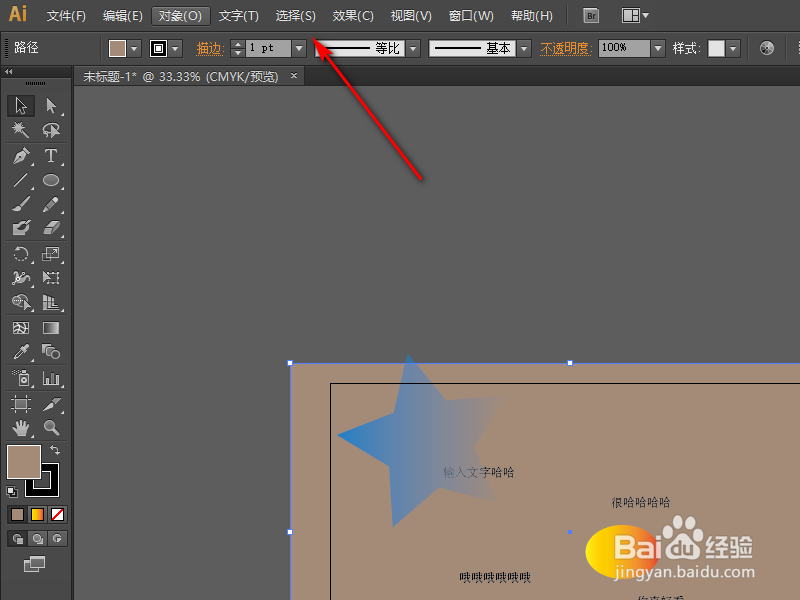Select the Line Segment tool
Viewport: 800px width, 600px height.
tap(21, 180)
